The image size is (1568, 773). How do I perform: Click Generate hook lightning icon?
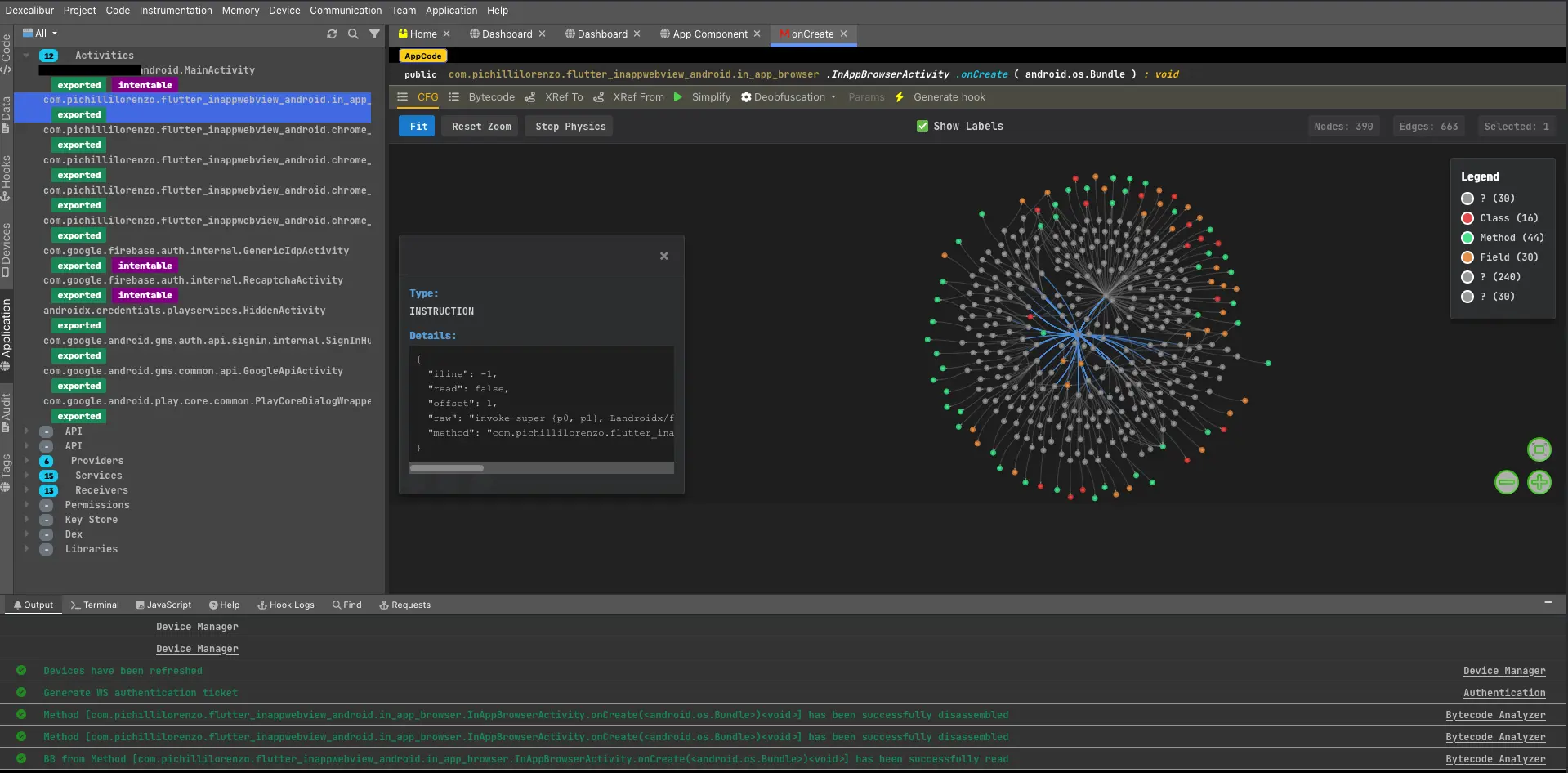coord(900,96)
